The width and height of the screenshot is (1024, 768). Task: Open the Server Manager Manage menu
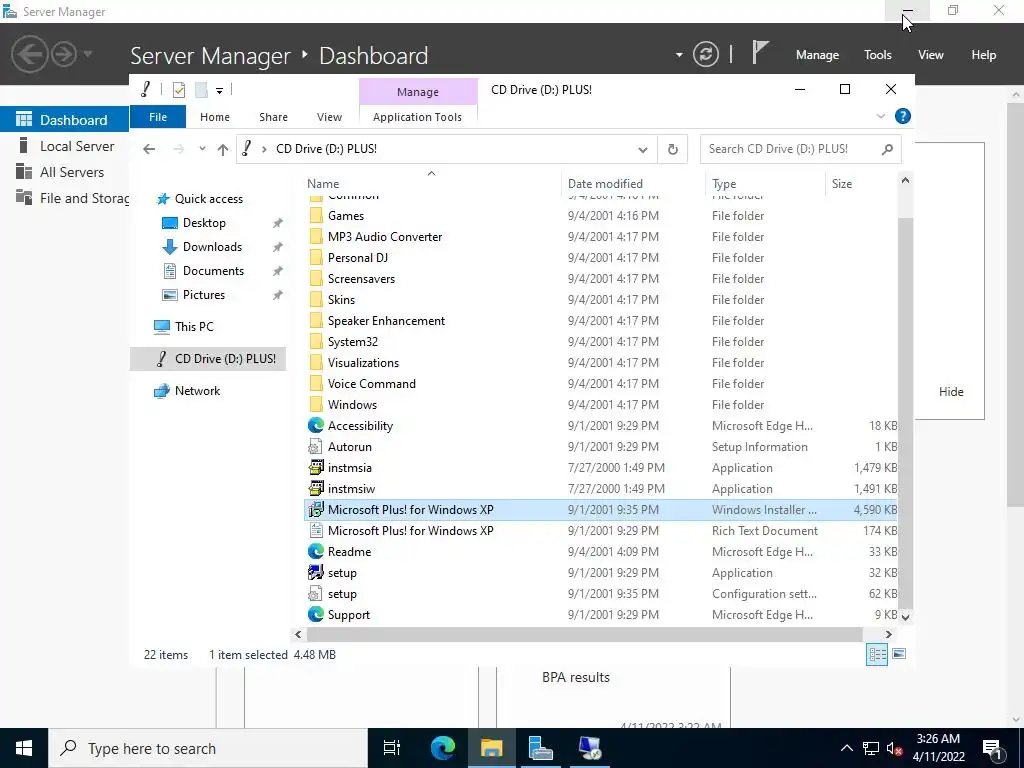coord(817,55)
